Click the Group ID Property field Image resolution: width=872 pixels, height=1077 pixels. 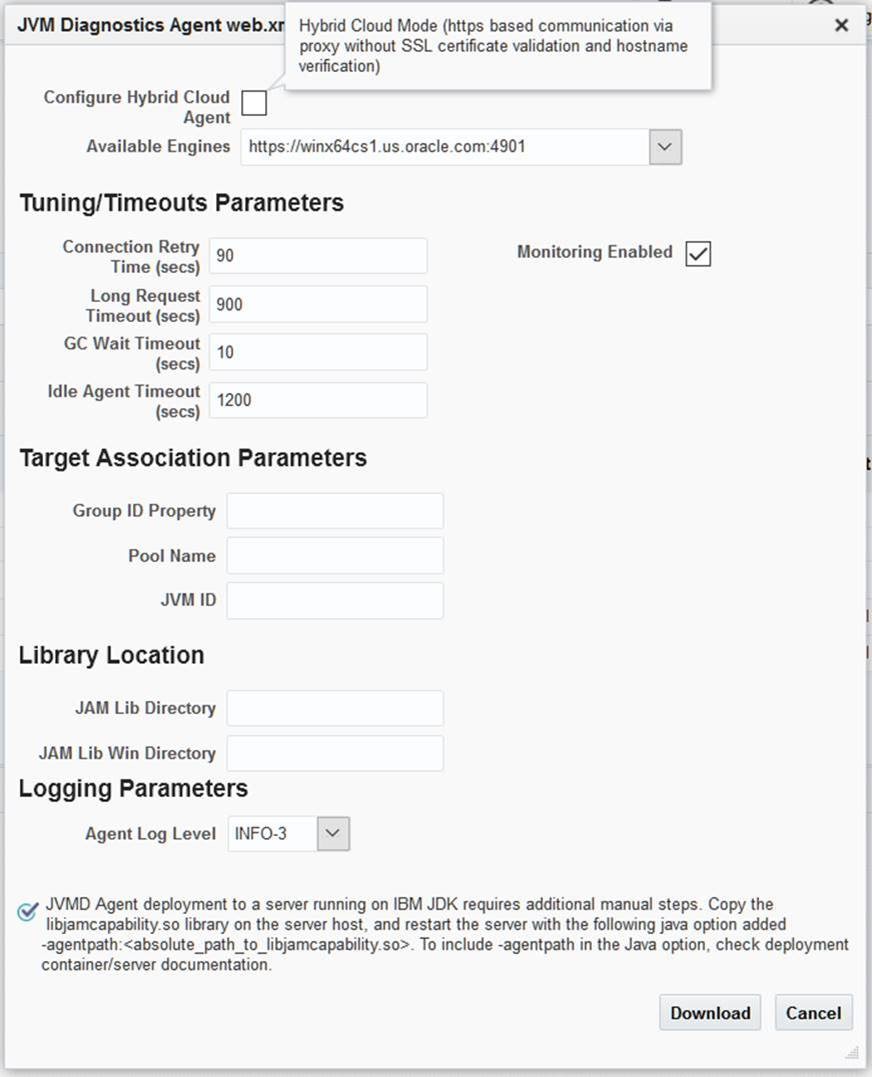(x=334, y=510)
